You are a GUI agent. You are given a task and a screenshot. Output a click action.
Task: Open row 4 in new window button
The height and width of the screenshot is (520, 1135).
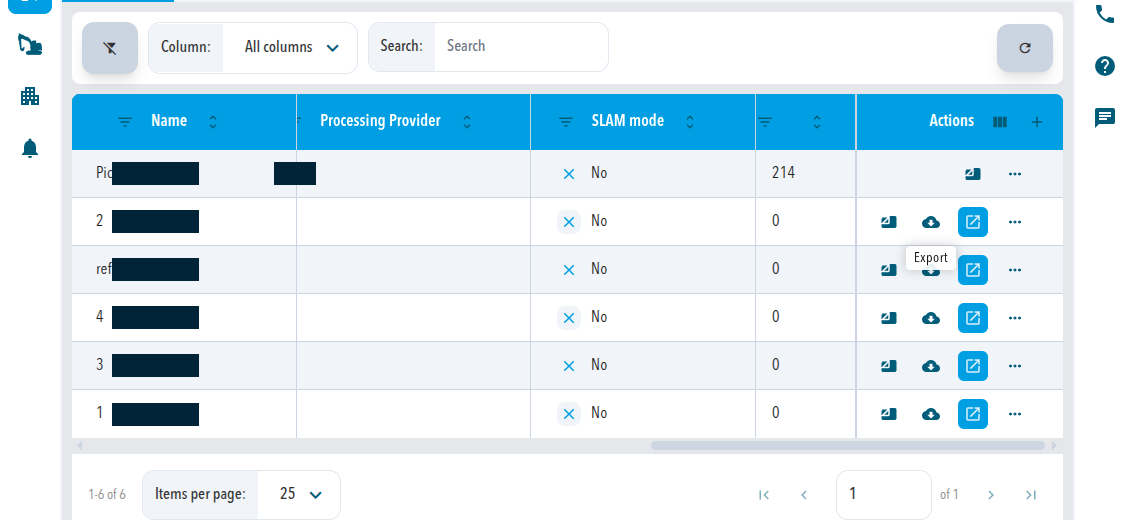(973, 318)
